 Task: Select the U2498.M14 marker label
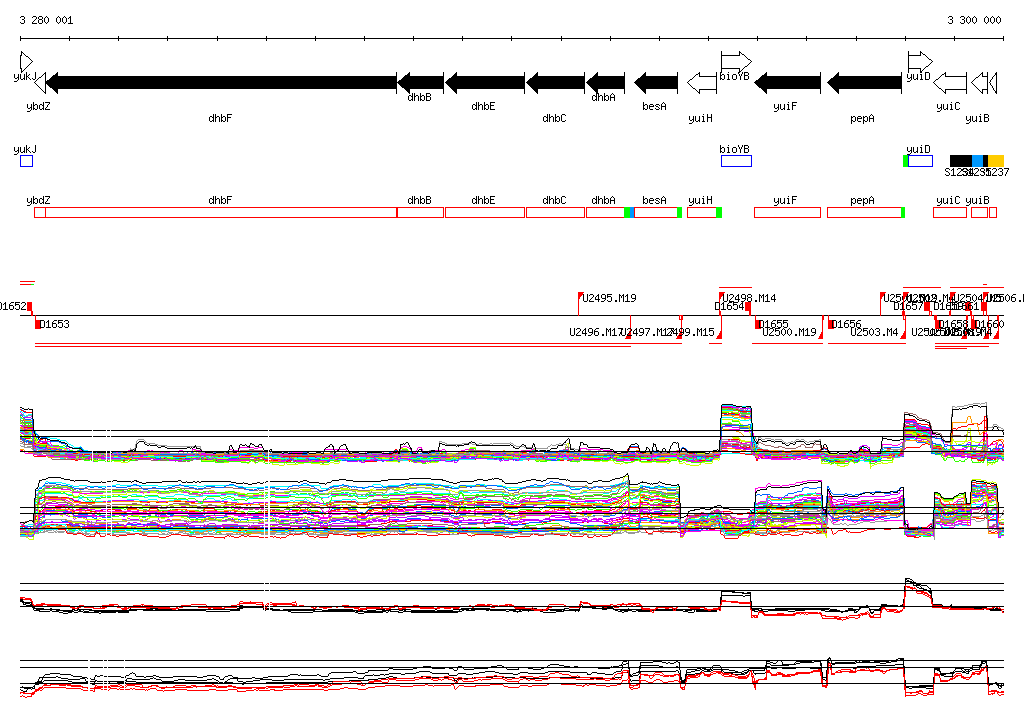coord(750,298)
